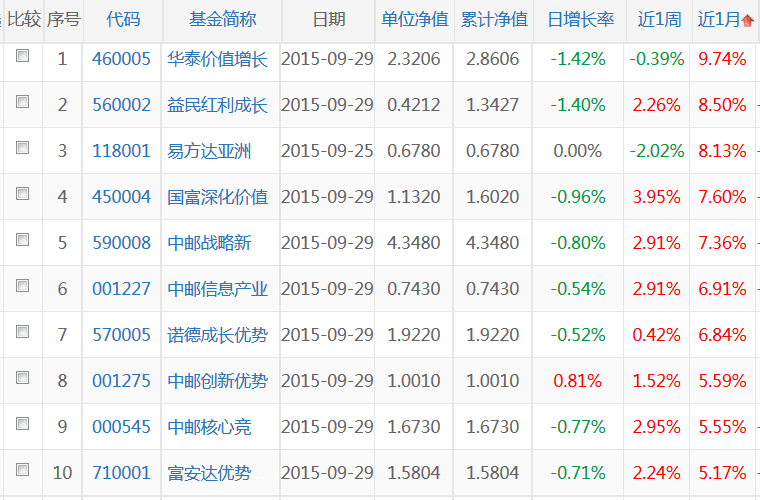Enable compare checkbox for 国富深化价值
This screenshot has width=760, height=500.
(22, 194)
